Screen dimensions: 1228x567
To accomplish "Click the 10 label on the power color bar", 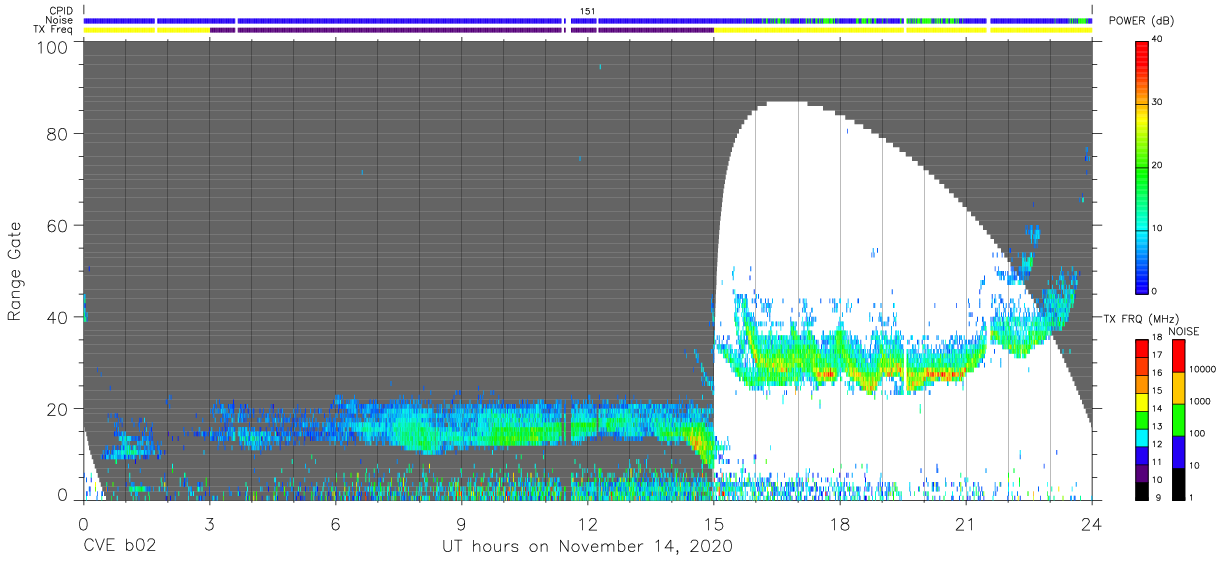I will tap(1159, 229).
